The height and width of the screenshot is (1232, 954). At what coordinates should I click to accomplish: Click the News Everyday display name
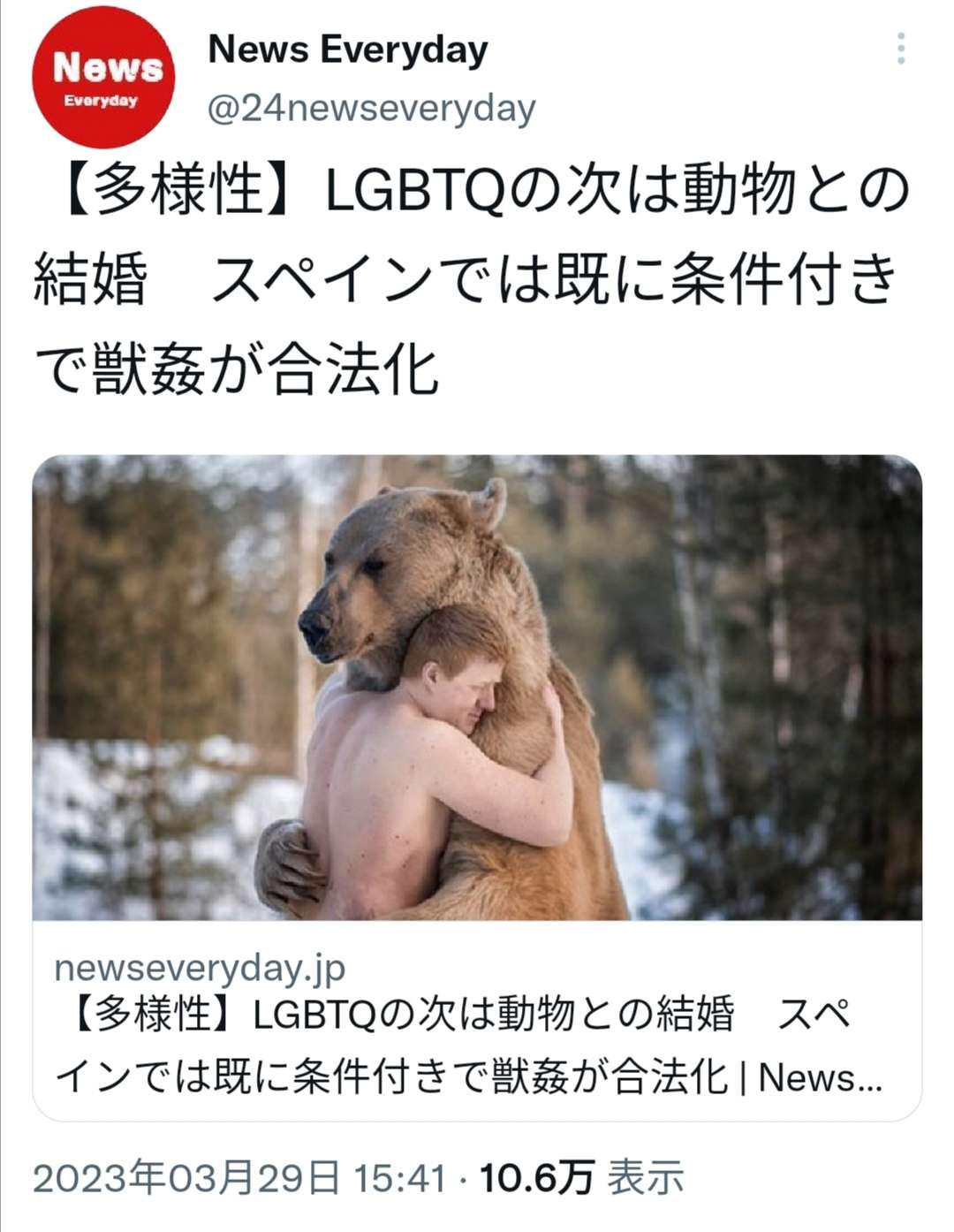point(347,50)
